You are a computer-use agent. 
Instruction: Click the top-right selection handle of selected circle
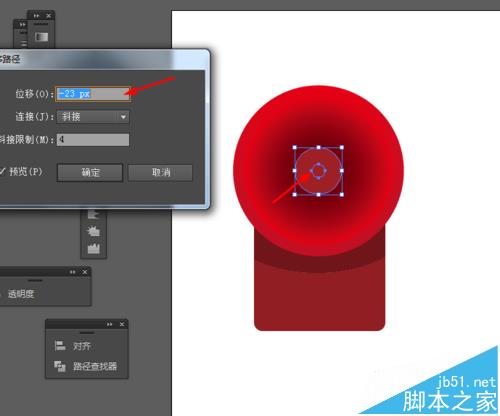click(342, 147)
